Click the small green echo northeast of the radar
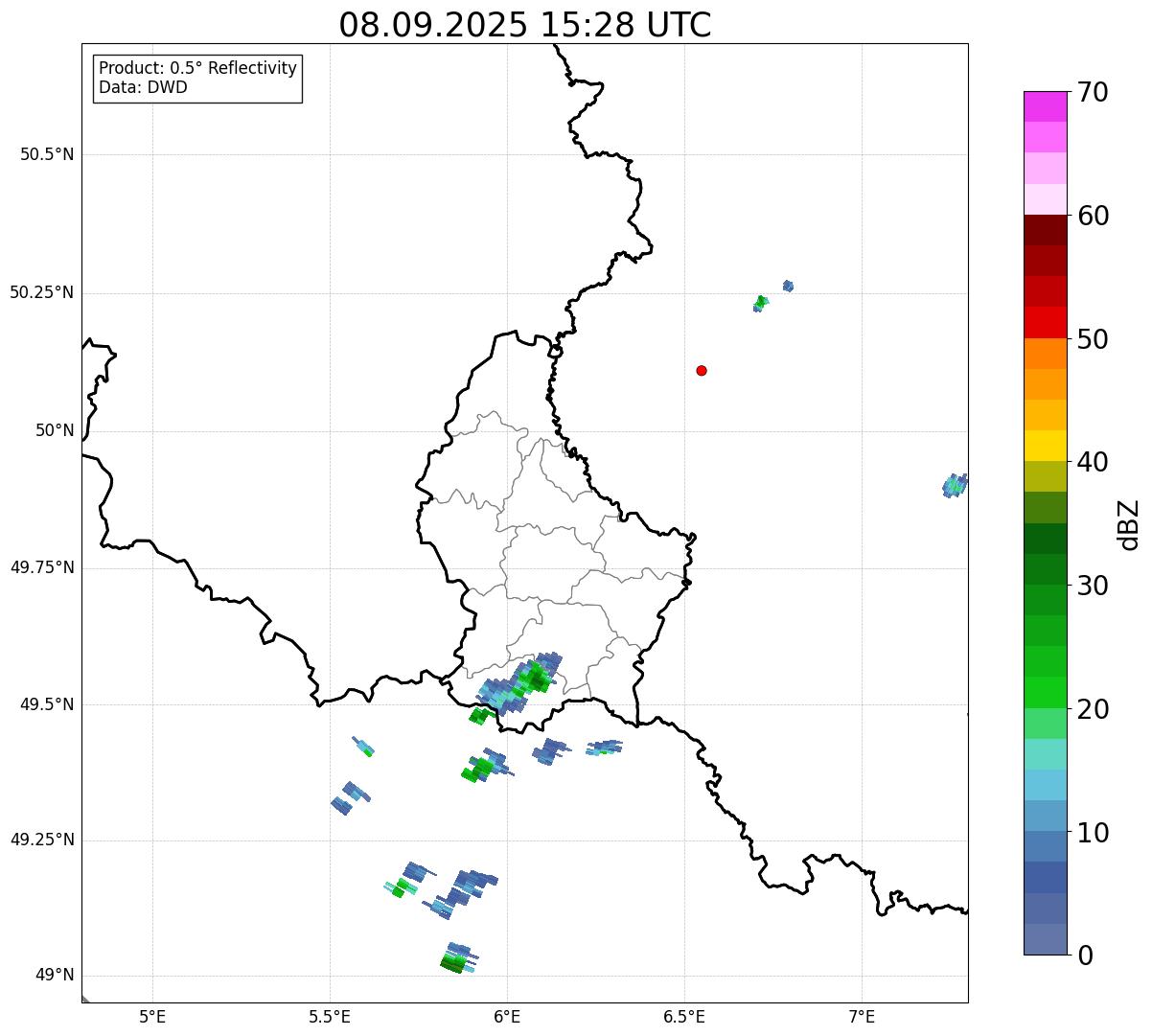The width and height of the screenshot is (1152, 1036). [x=760, y=304]
